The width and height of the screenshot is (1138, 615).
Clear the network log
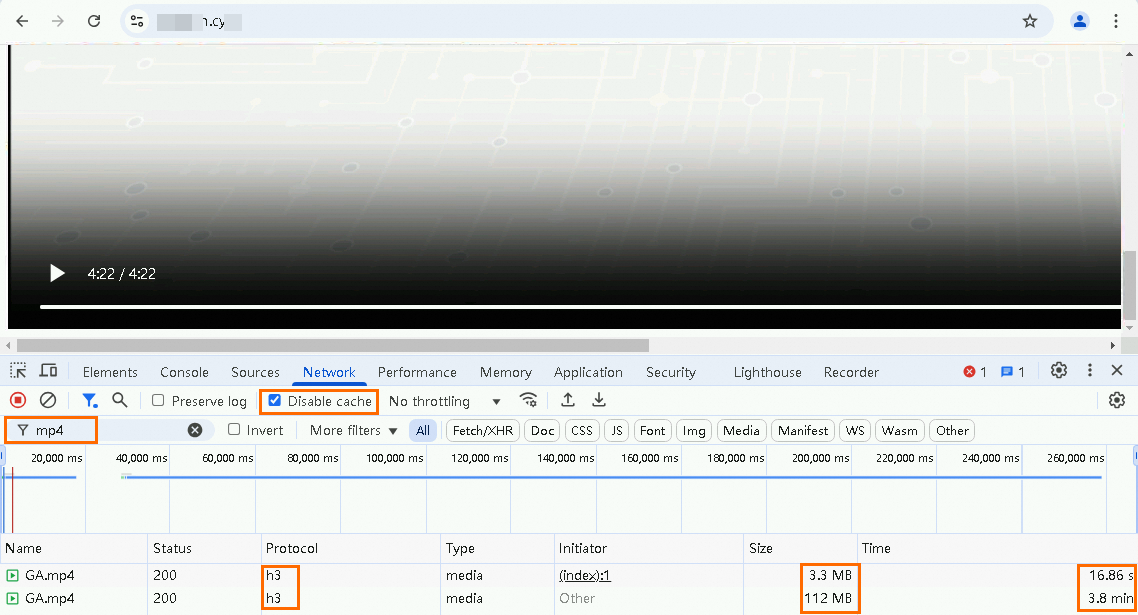coord(48,400)
